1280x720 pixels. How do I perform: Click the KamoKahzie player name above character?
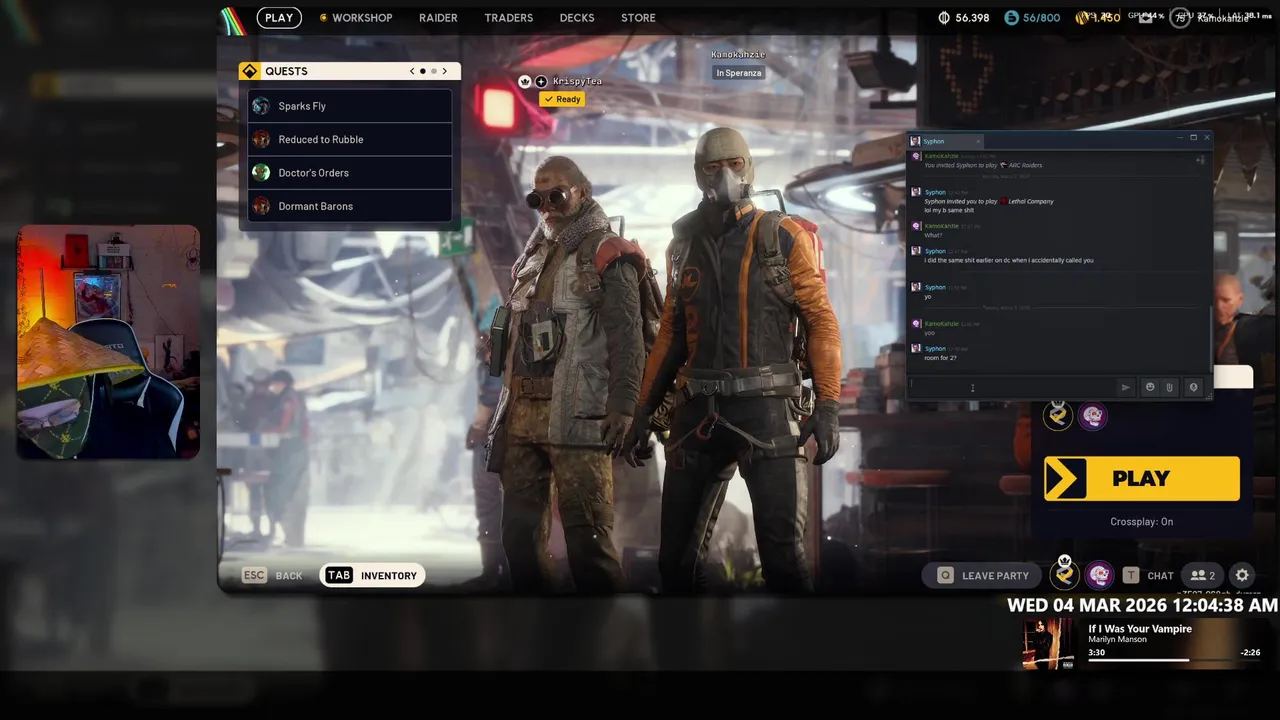pos(738,55)
